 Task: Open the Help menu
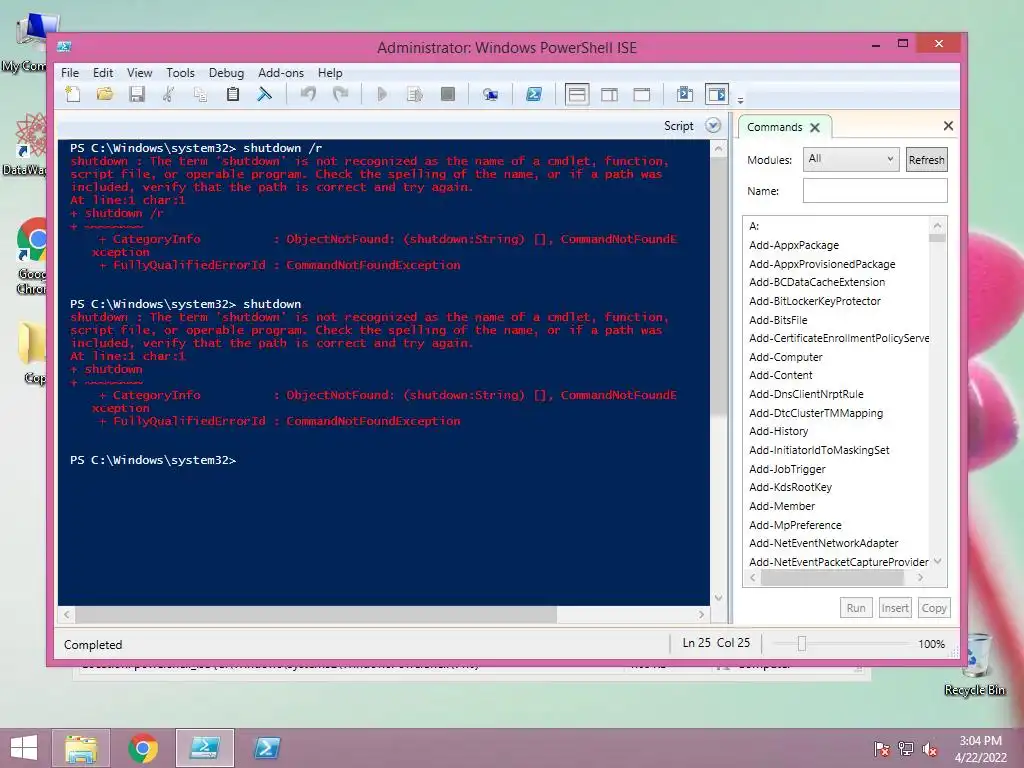(330, 73)
